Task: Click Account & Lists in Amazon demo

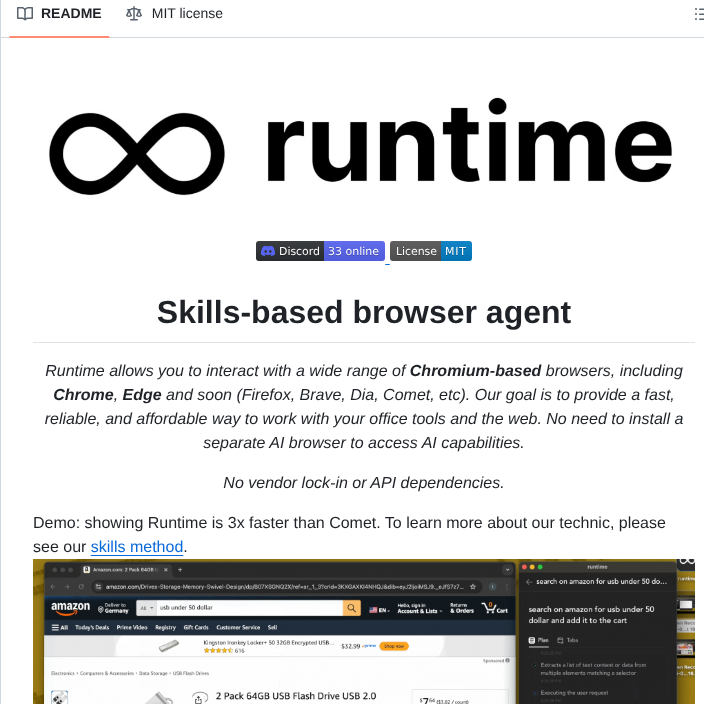Action: (x=419, y=608)
